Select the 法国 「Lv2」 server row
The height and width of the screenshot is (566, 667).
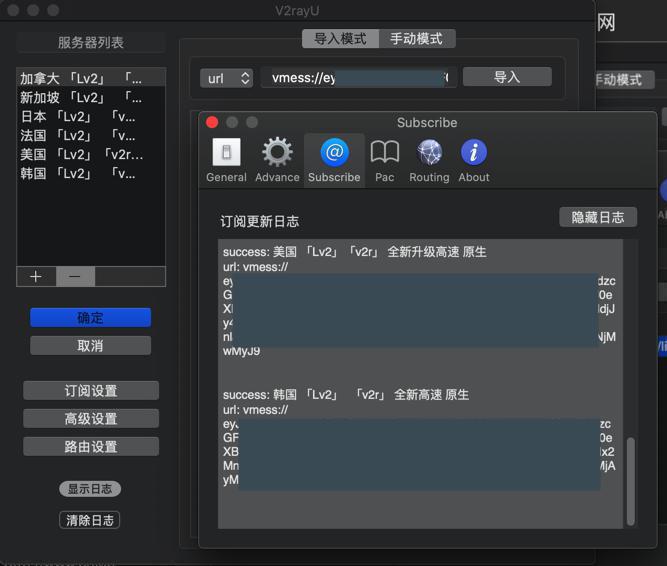point(91,135)
